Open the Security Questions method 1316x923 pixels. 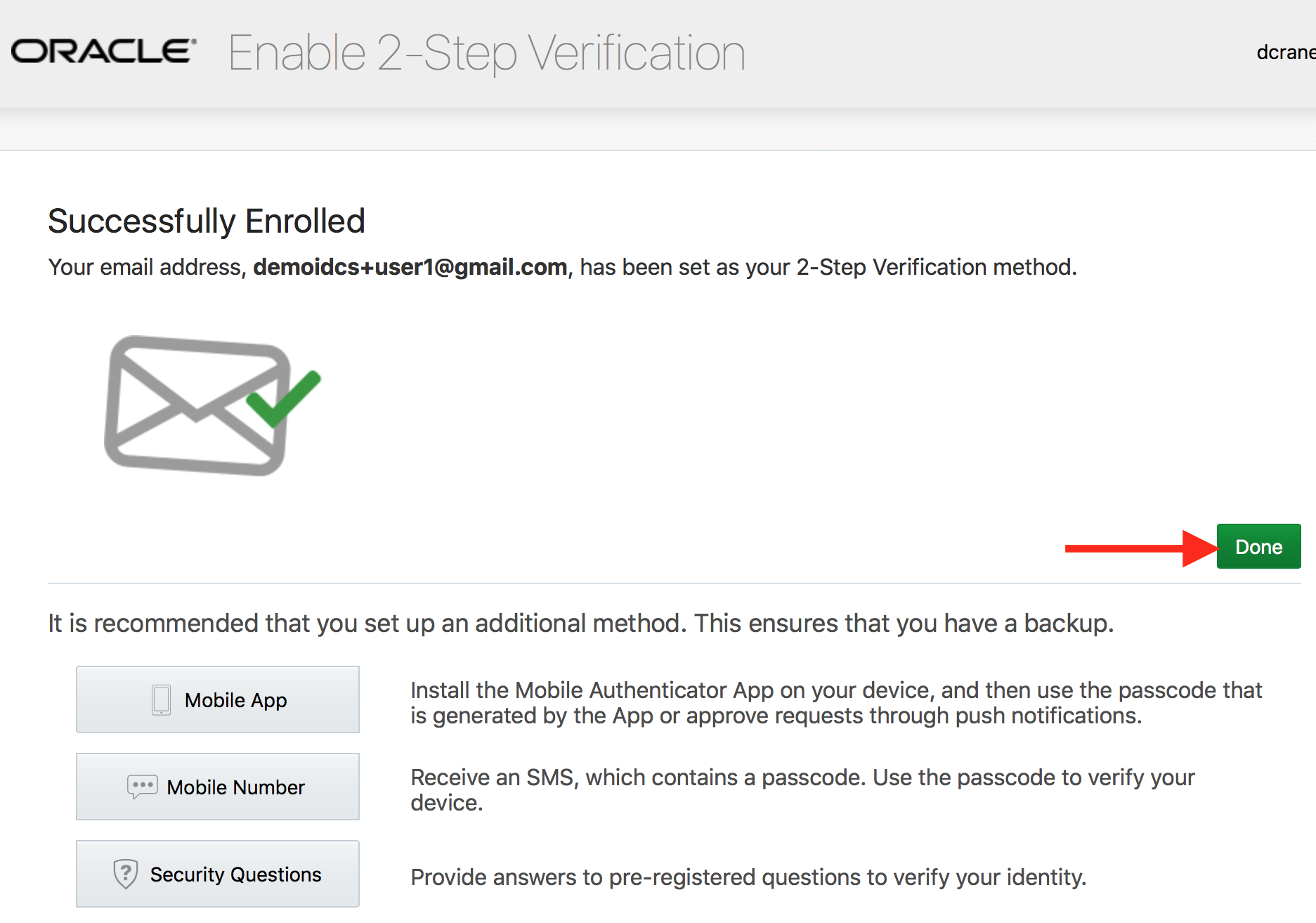click(218, 874)
